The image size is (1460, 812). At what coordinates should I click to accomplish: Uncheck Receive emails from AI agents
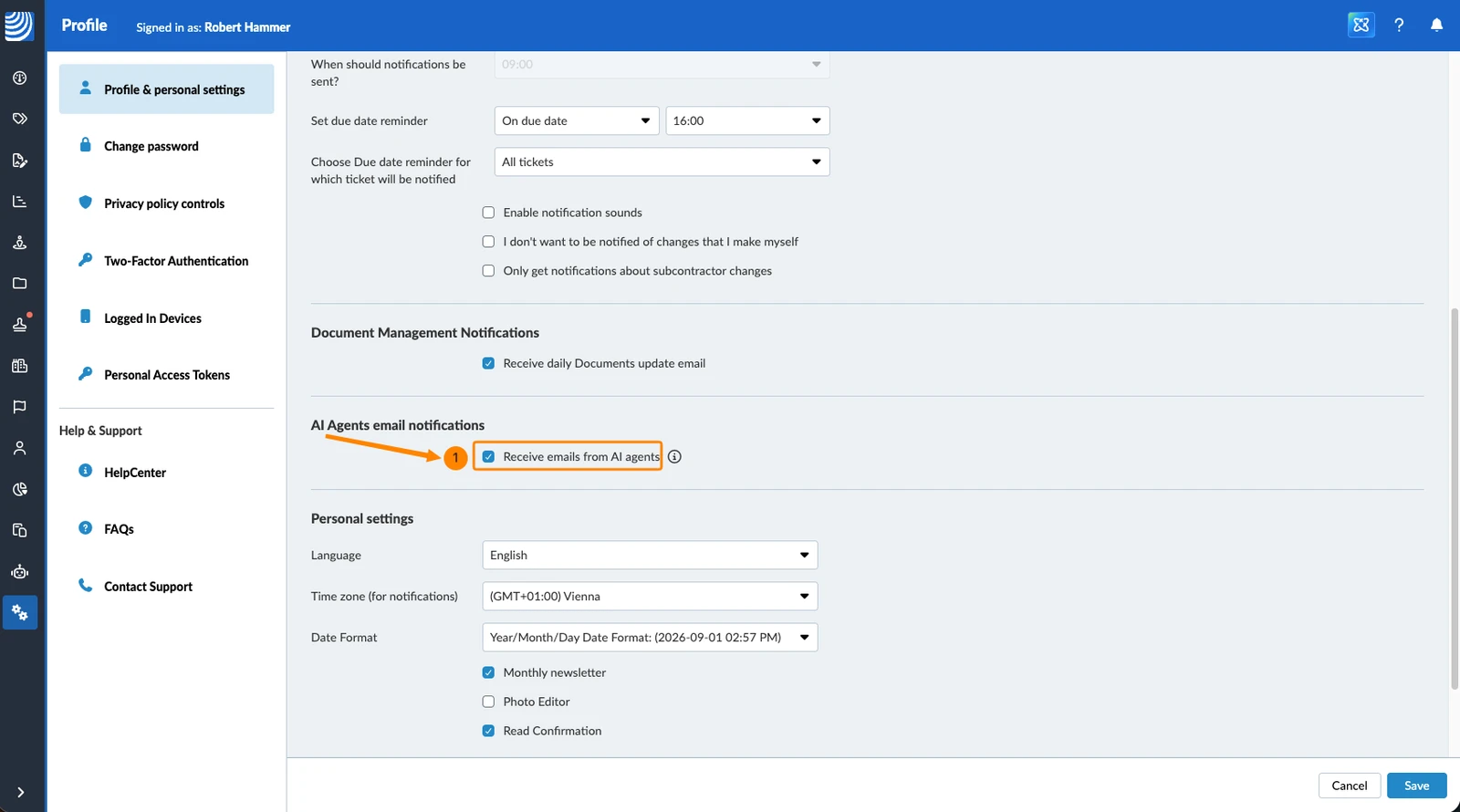[488, 457]
